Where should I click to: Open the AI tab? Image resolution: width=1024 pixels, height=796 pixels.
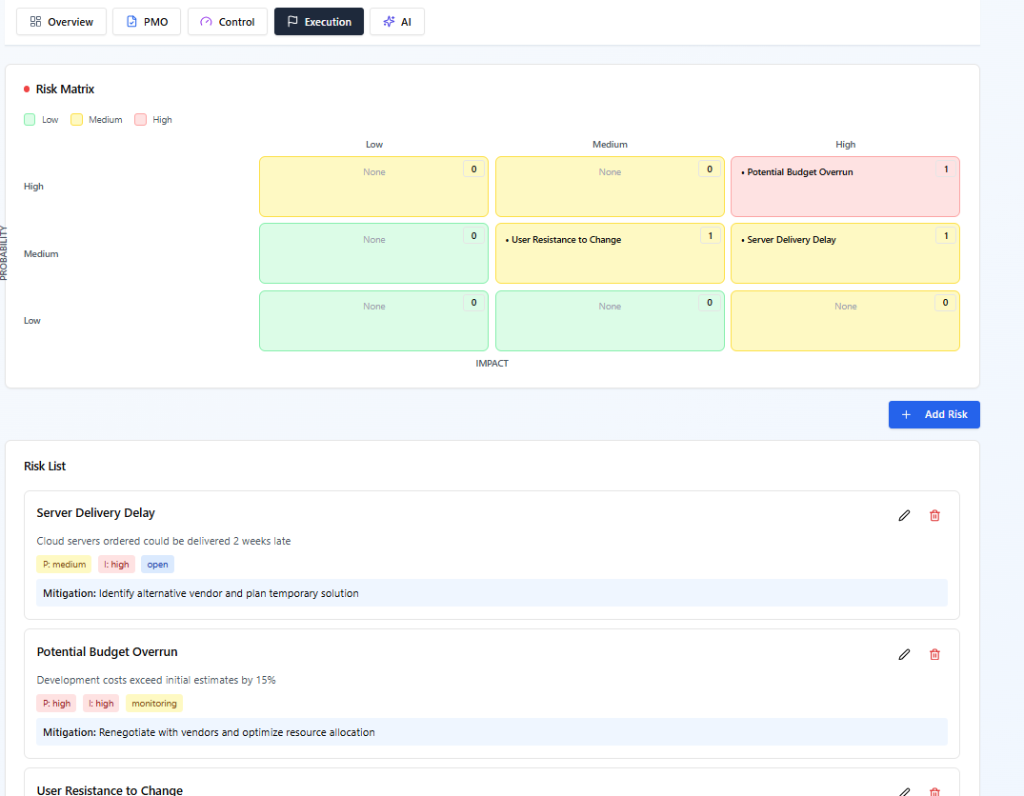(397, 22)
